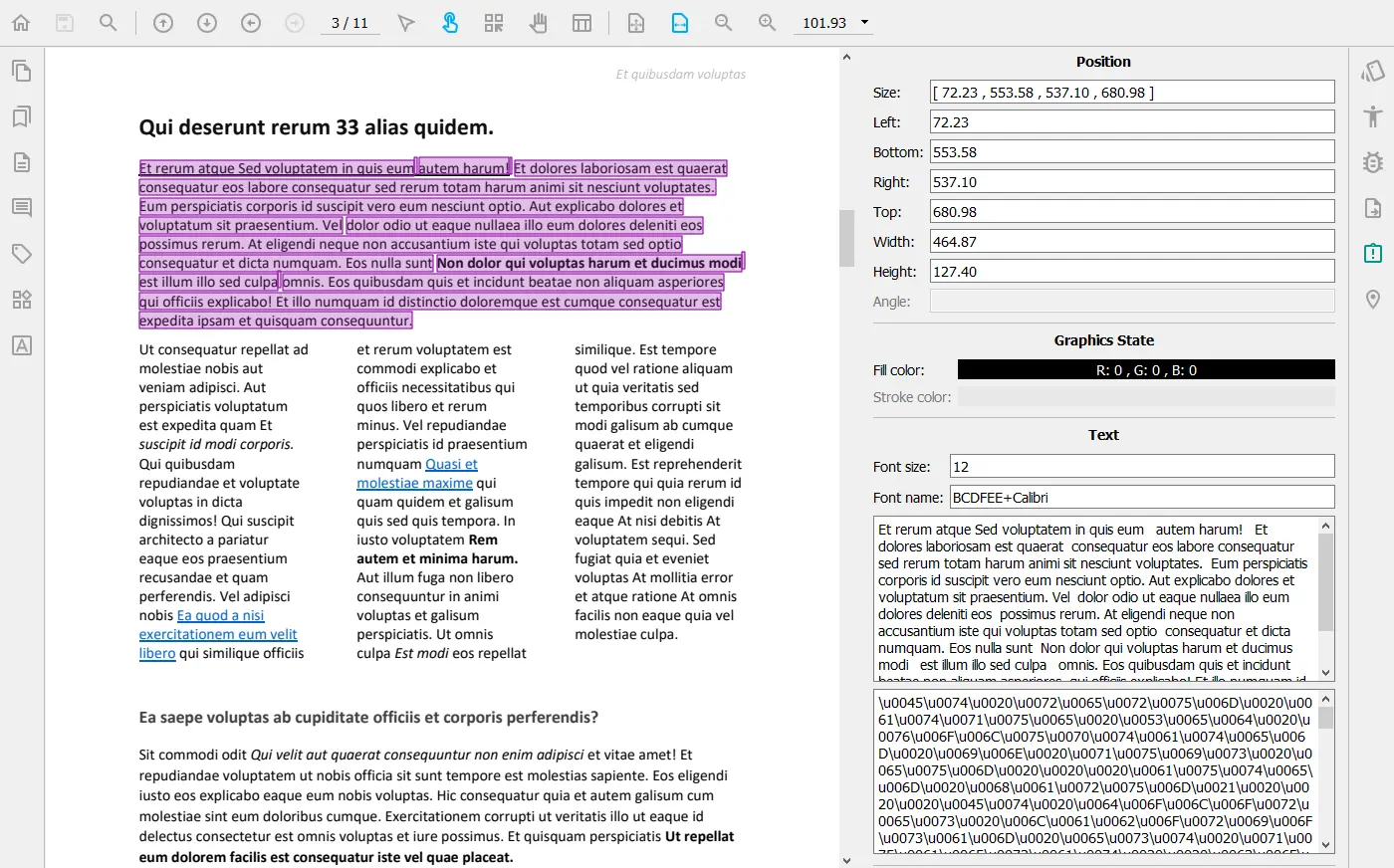The image size is (1394, 868).
Task: Click the Width value field 464.87
Action: coord(1132,241)
